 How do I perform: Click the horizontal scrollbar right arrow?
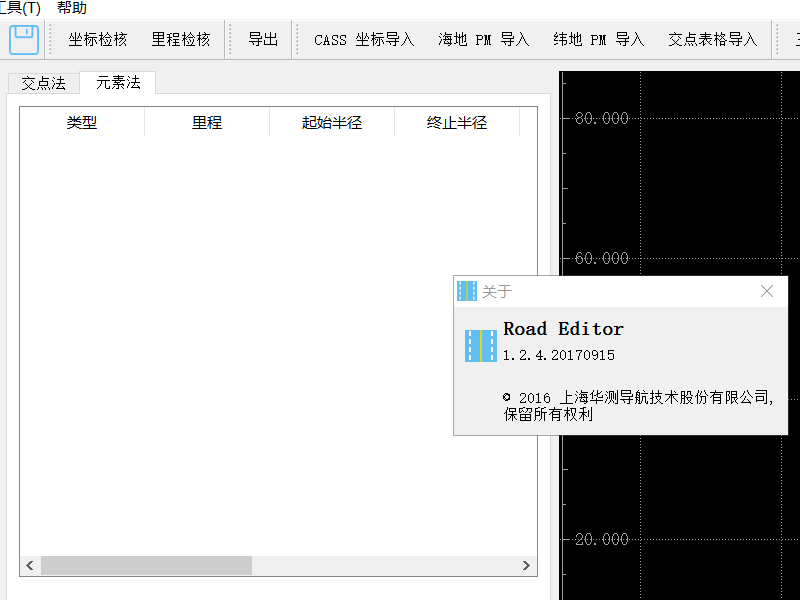[x=527, y=565]
